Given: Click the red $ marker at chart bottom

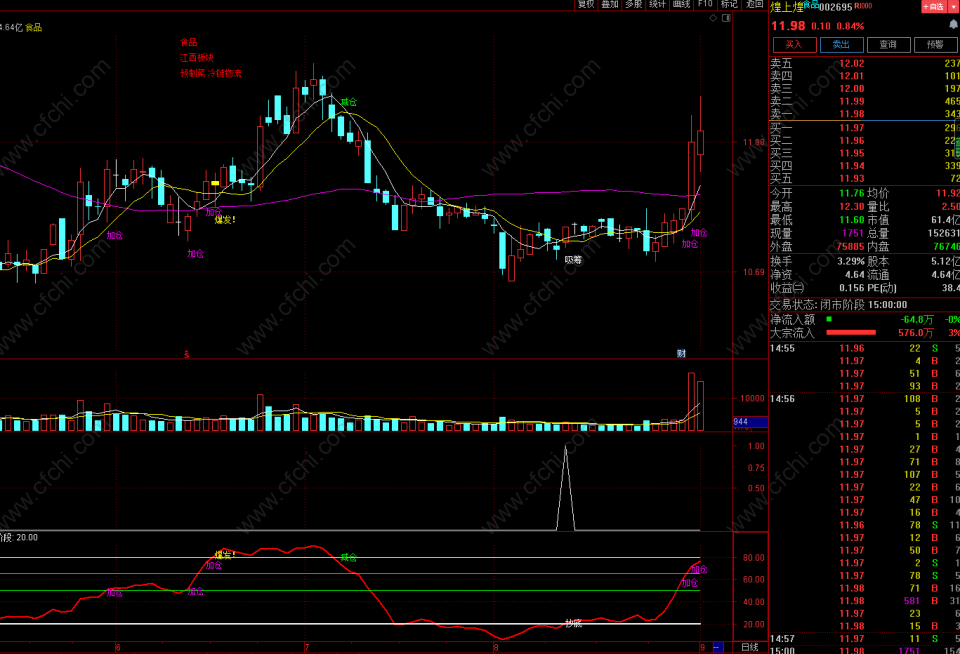Looking at the screenshot, I should [187, 355].
